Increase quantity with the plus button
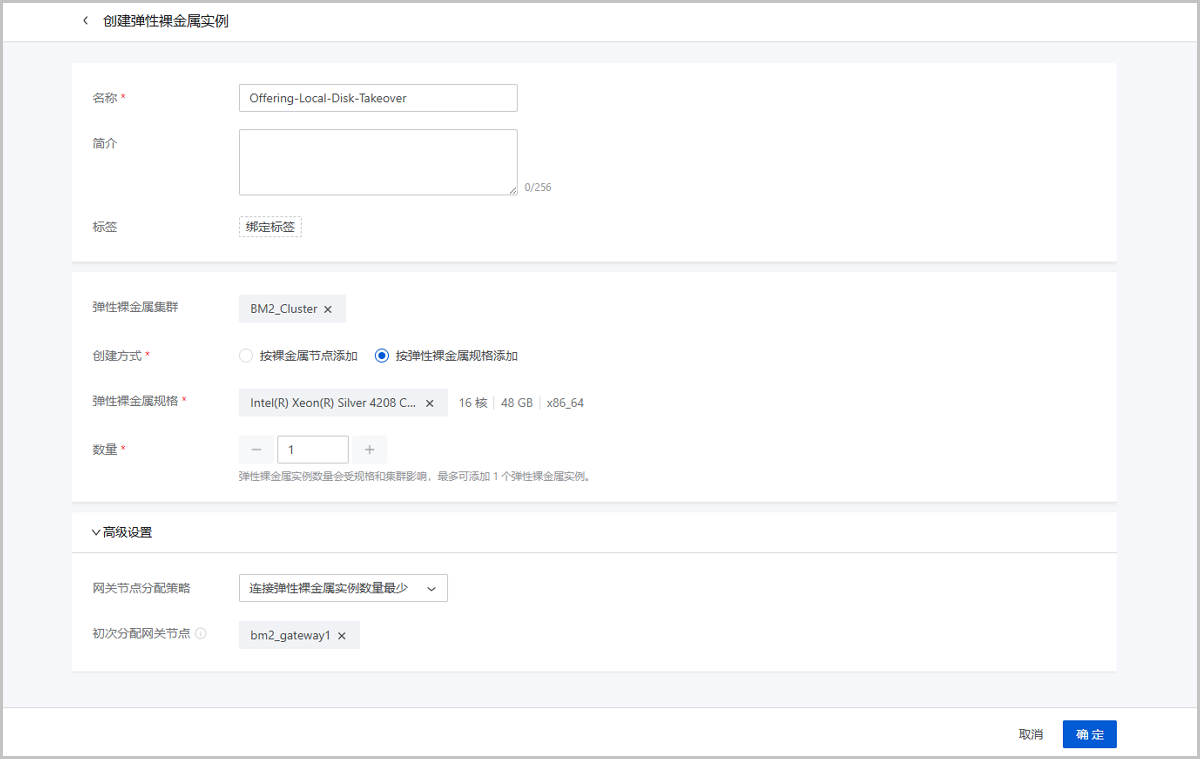The width and height of the screenshot is (1200, 759). [x=369, y=450]
